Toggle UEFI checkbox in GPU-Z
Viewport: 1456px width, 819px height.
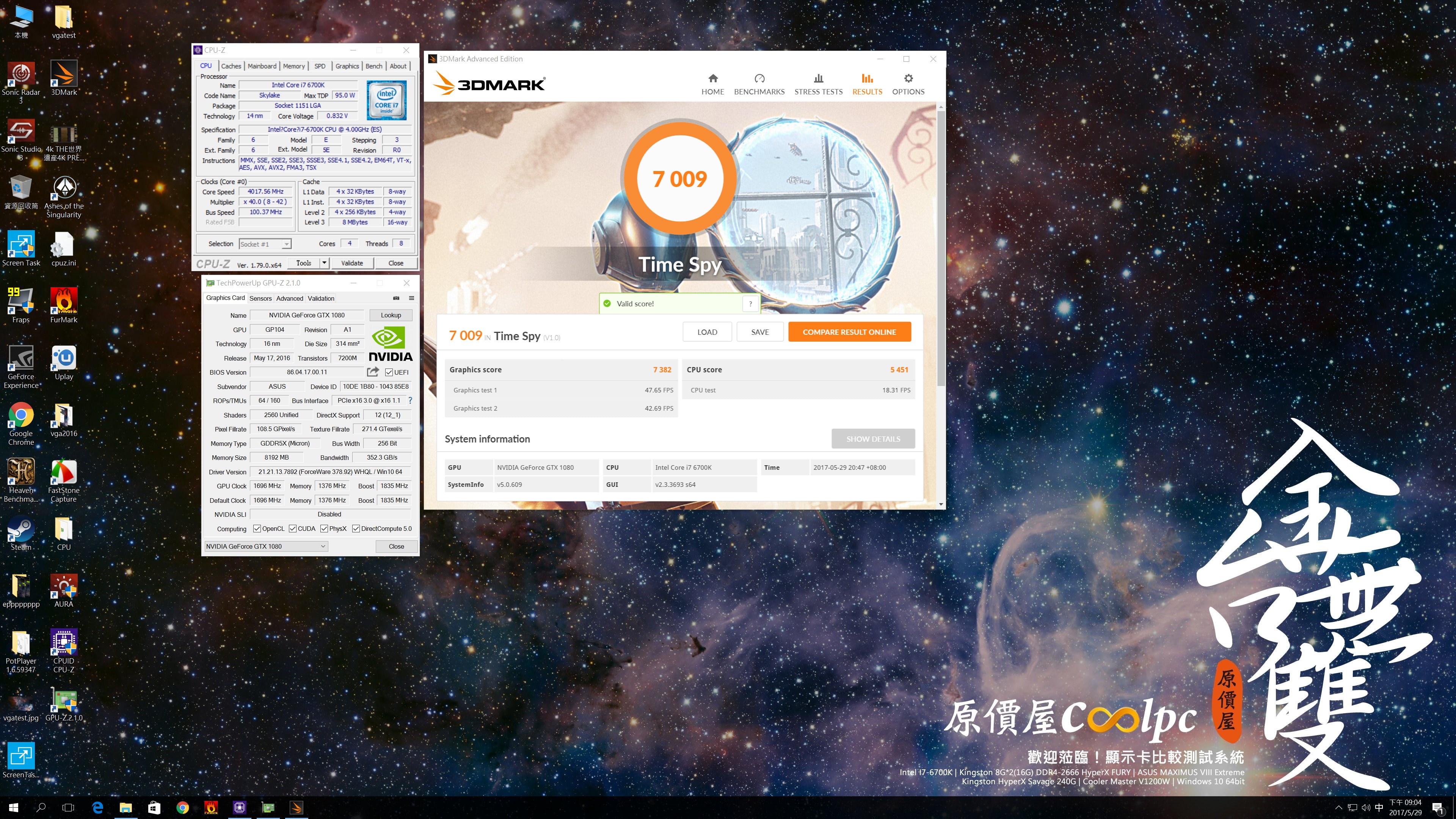point(389,372)
